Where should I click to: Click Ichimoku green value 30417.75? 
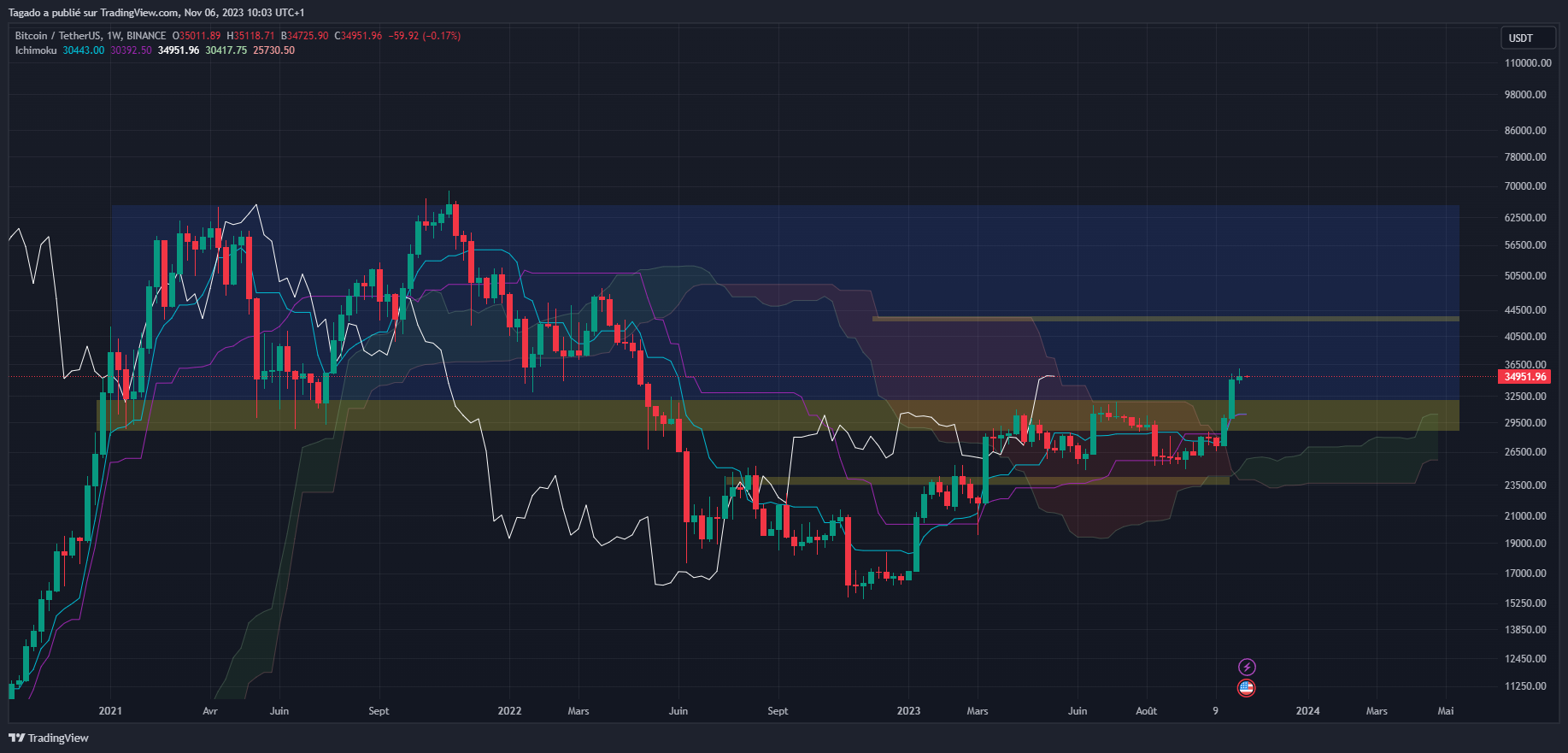226,50
